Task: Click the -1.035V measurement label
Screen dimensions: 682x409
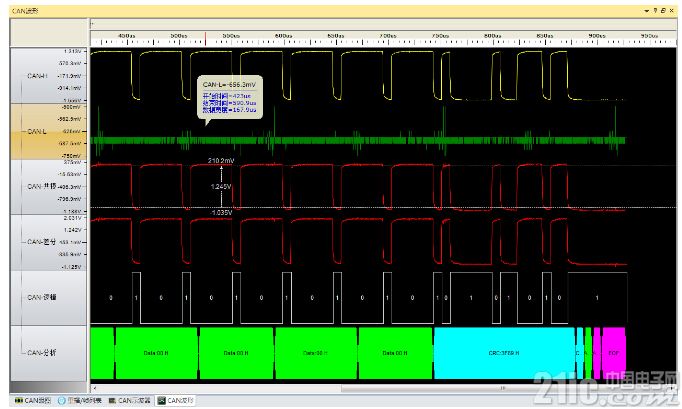Action: tap(221, 213)
